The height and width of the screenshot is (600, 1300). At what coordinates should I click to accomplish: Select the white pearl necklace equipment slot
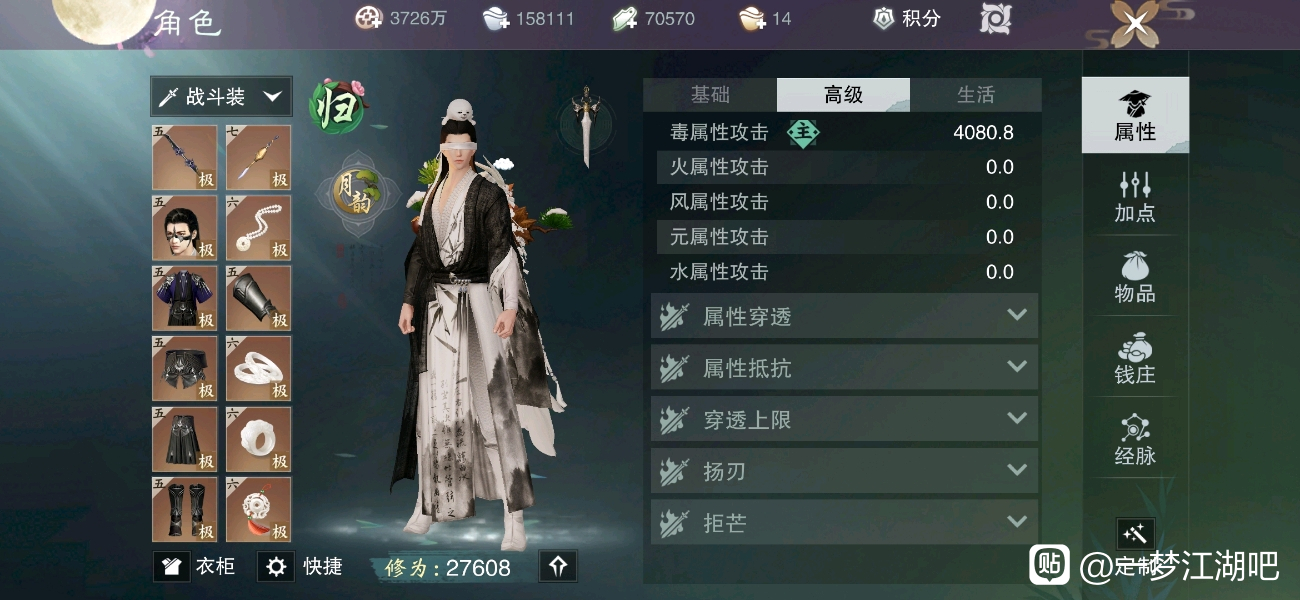(258, 228)
